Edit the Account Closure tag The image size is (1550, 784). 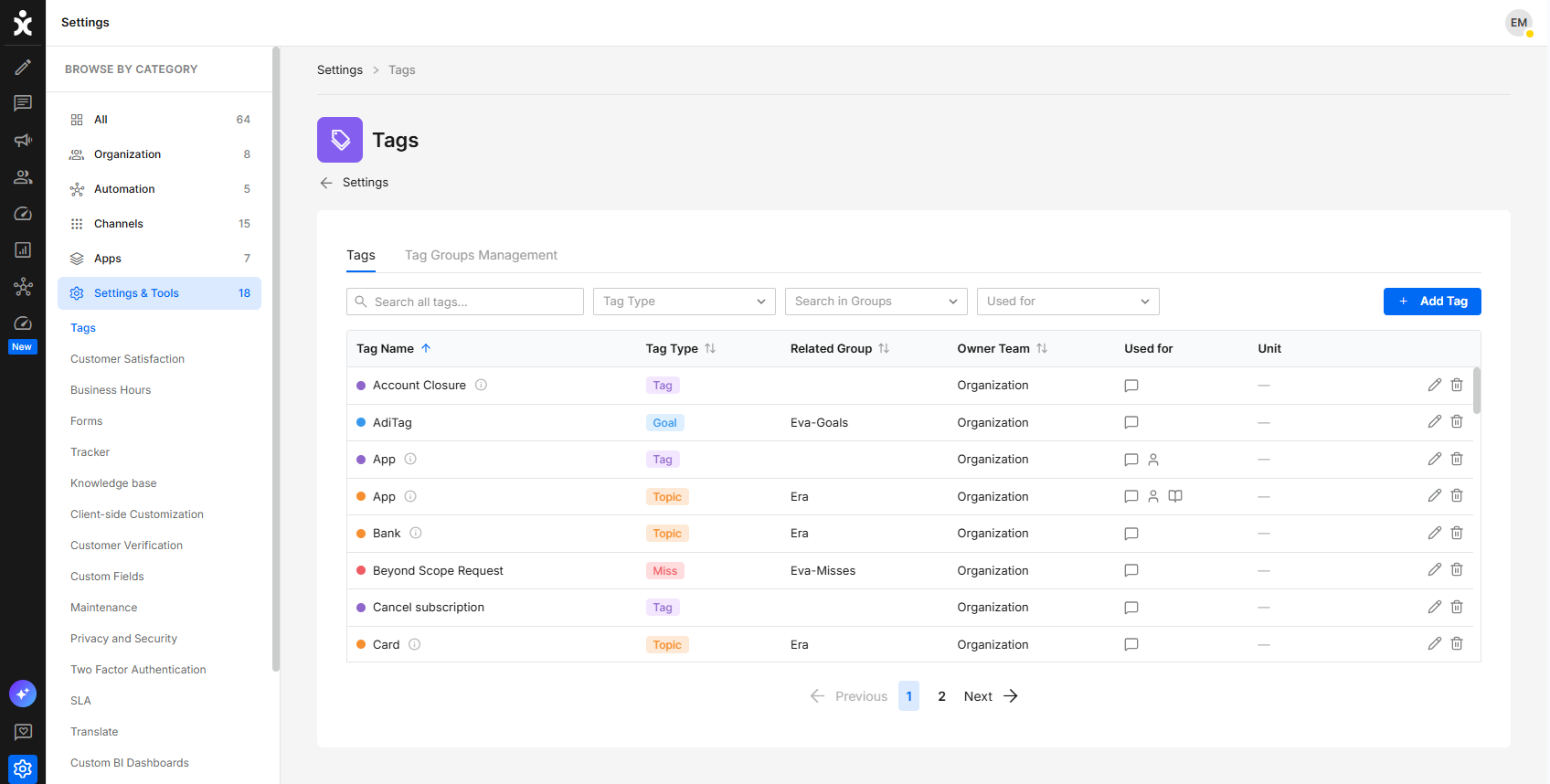1435,385
